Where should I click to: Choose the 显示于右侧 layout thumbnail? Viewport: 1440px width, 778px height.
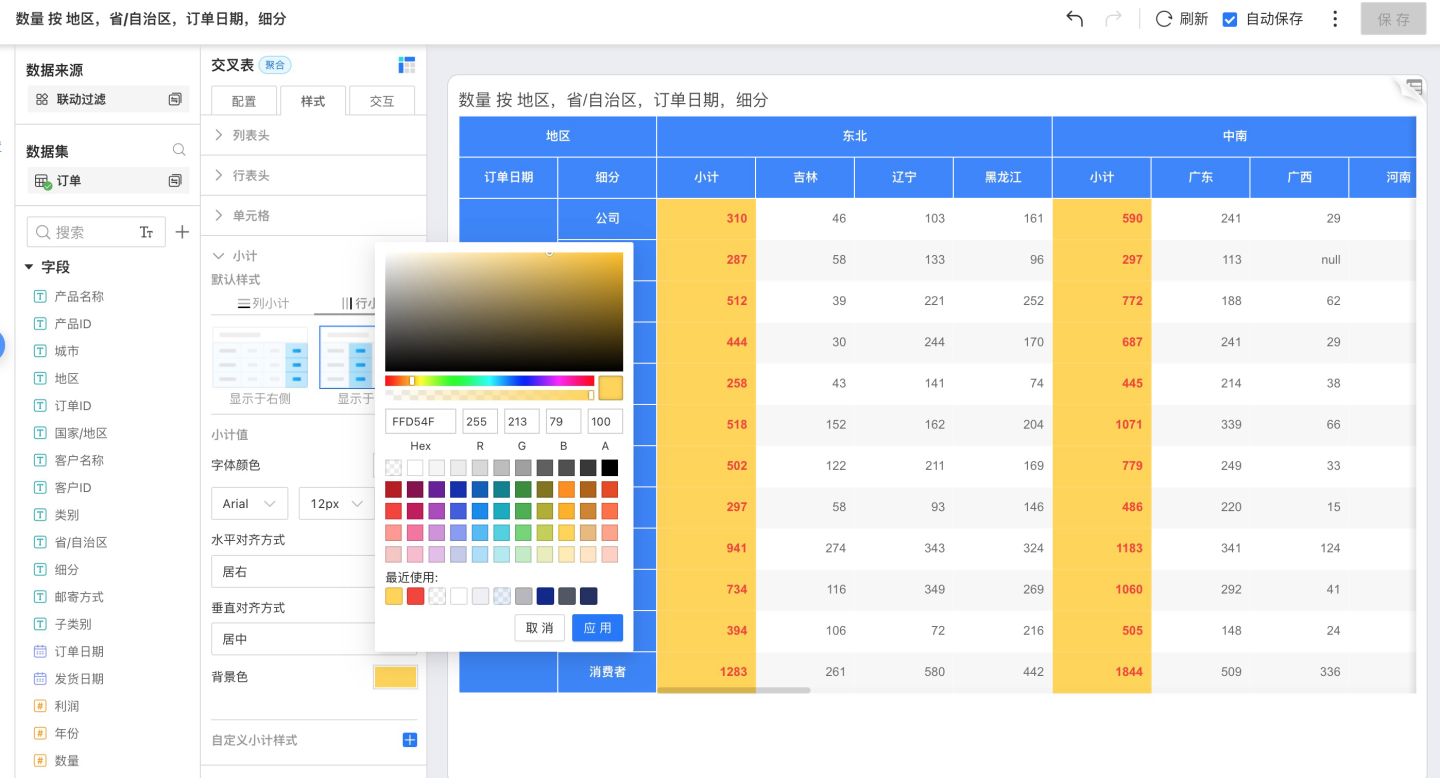260,357
